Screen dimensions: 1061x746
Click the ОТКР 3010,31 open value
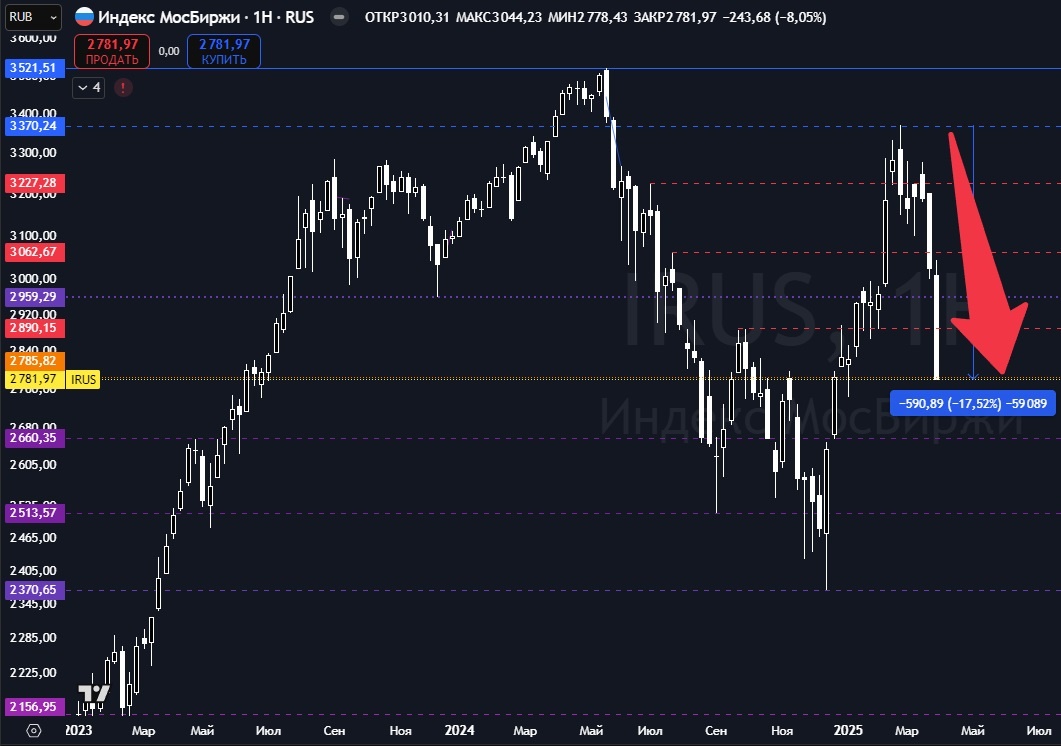407,17
